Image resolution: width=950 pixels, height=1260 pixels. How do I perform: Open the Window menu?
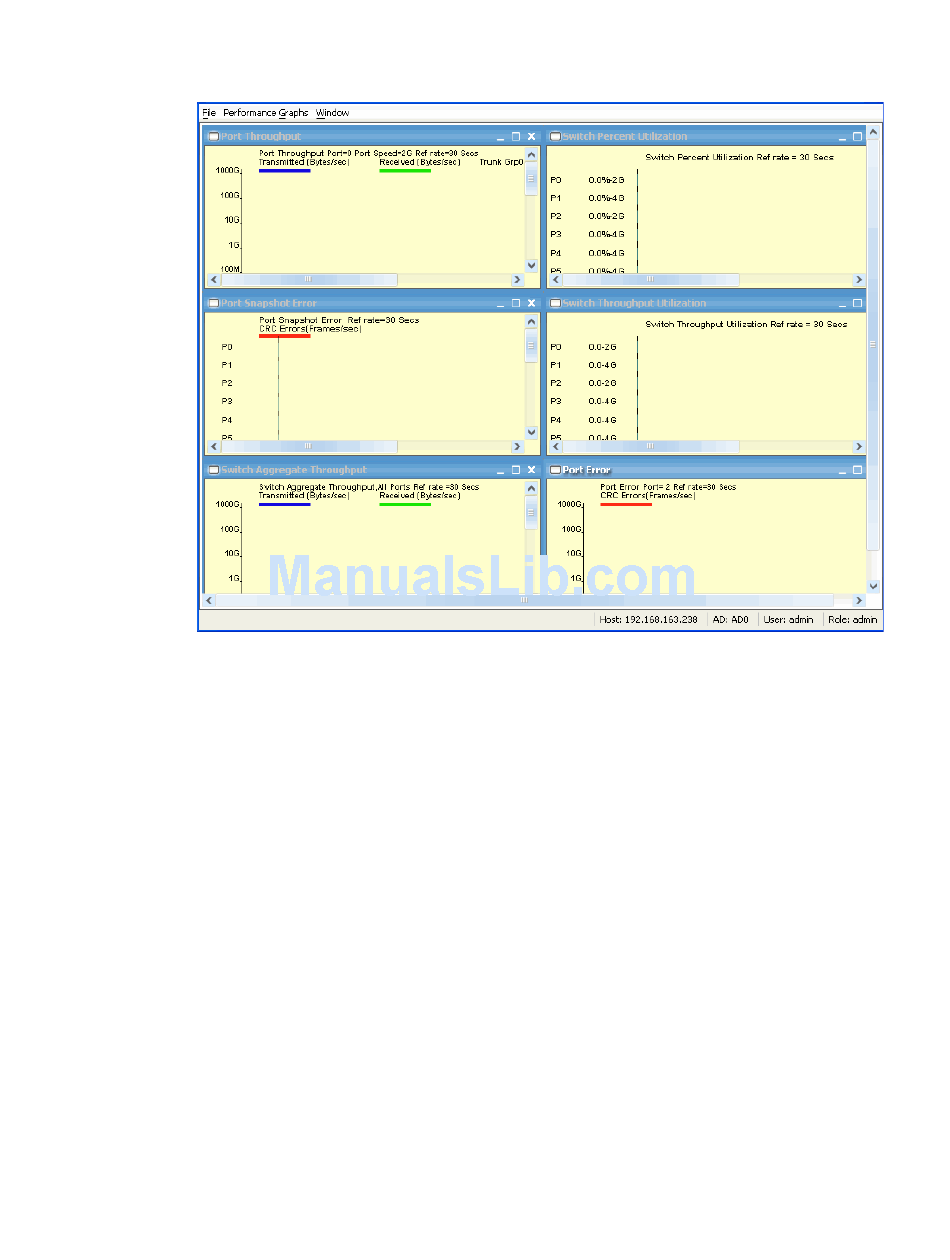(332, 113)
